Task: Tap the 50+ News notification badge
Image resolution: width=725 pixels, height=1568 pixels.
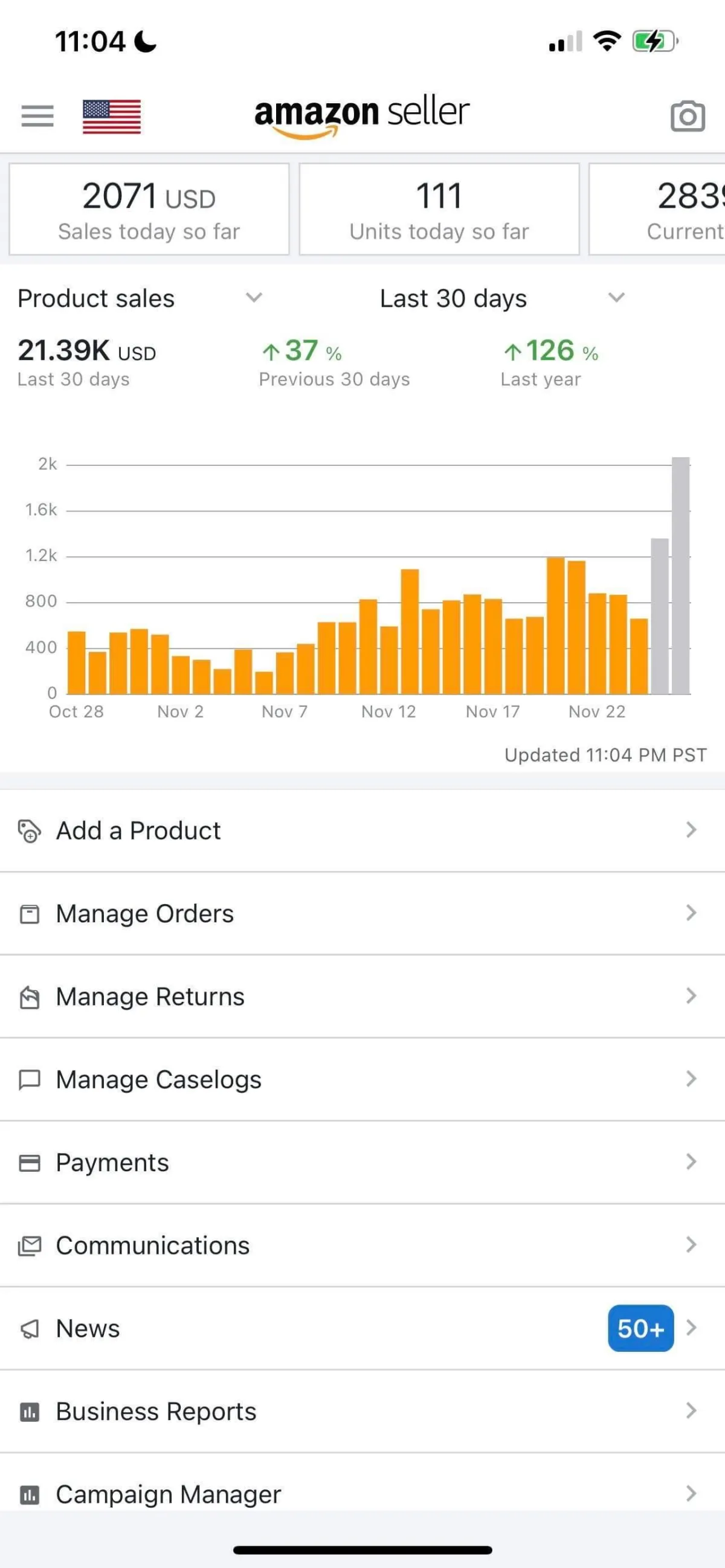Action: 640,1328
